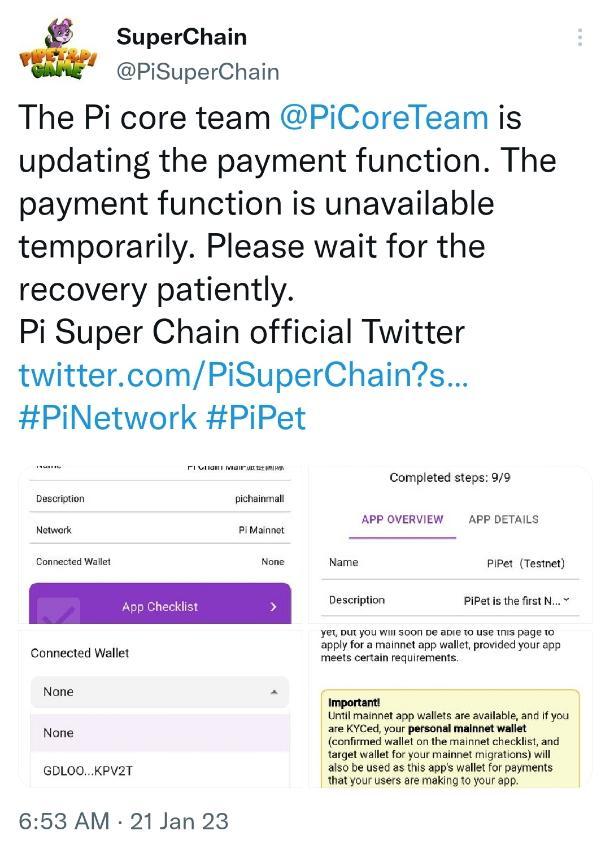The width and height of the screenshot is (610, 853).
Task: Open the tweet's three-dot more menu
Action: click(x=580, y=38)
